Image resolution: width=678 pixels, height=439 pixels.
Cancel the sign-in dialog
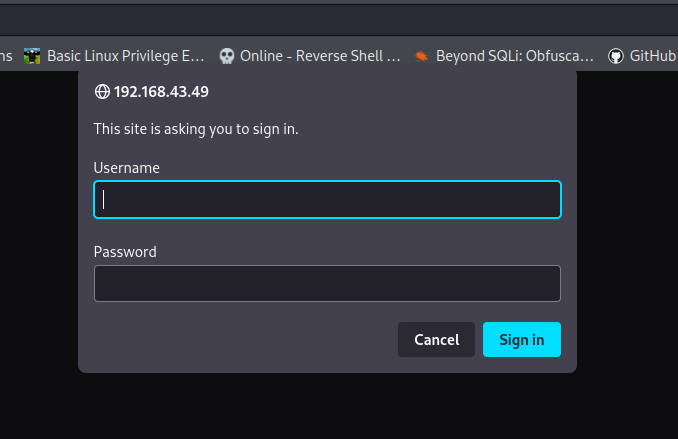436,340
